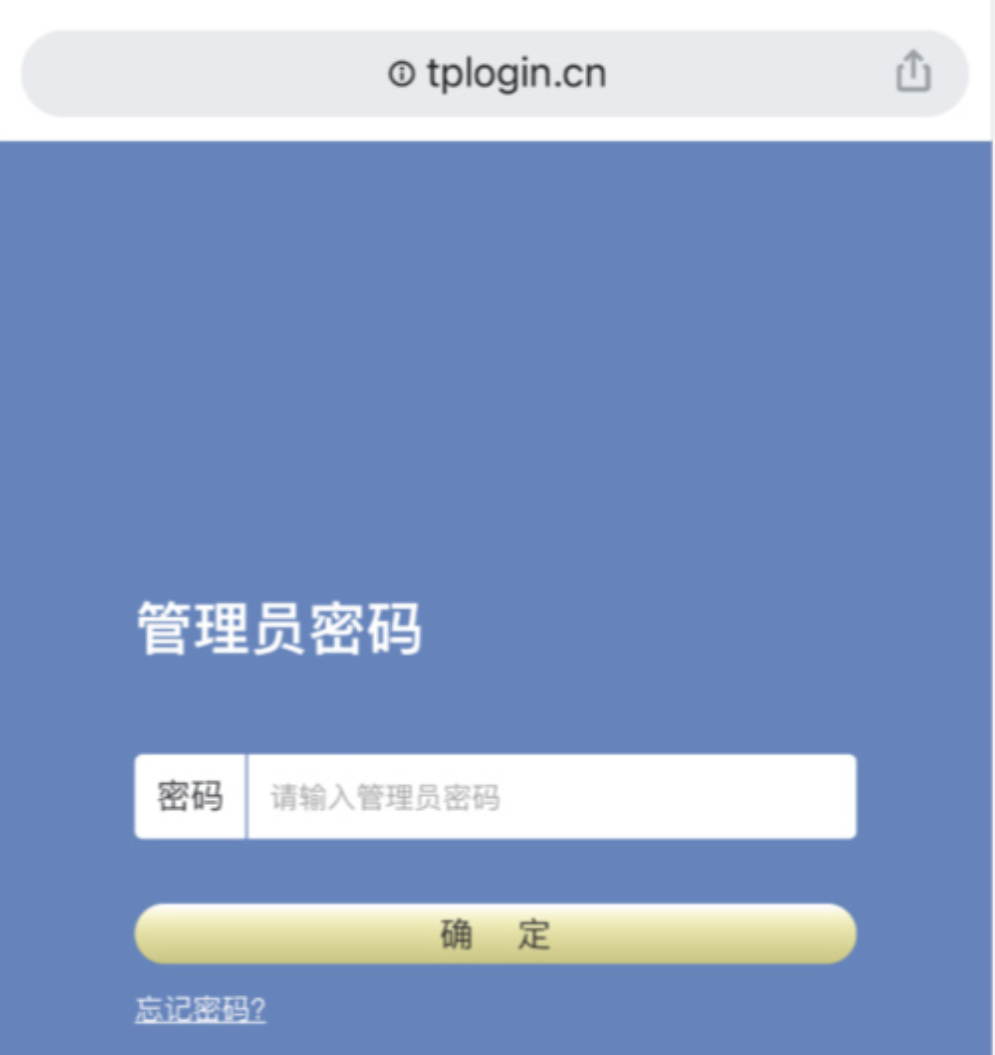Click the 管理员密码 heading
The image size is (995, 1055).
coord(279,628)
